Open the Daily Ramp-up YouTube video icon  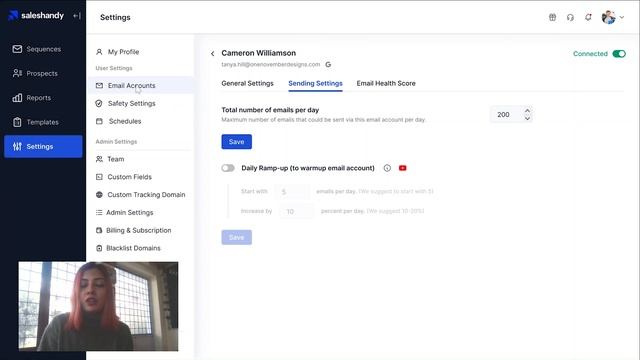point(402,168)
